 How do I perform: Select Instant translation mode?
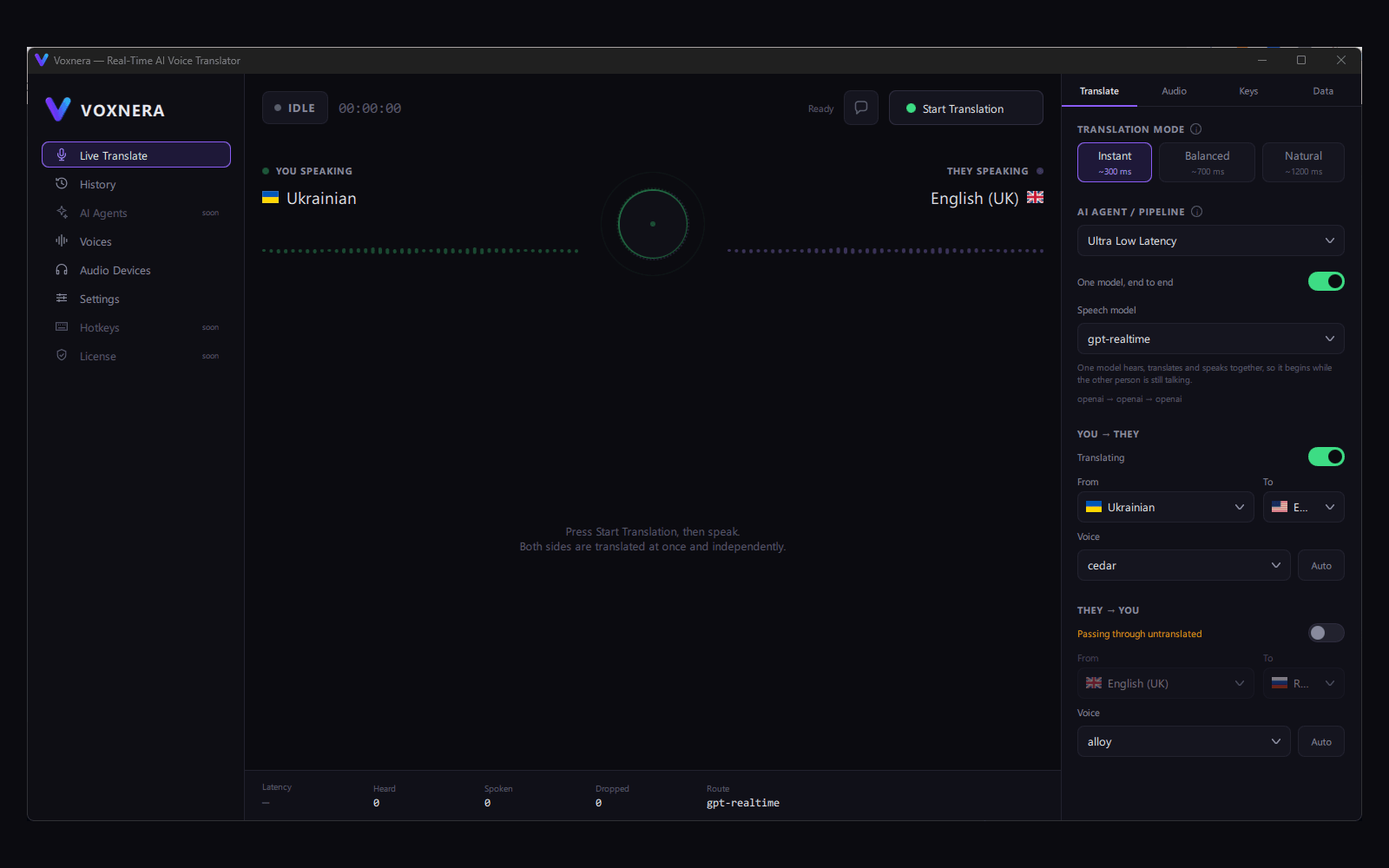1115,162
